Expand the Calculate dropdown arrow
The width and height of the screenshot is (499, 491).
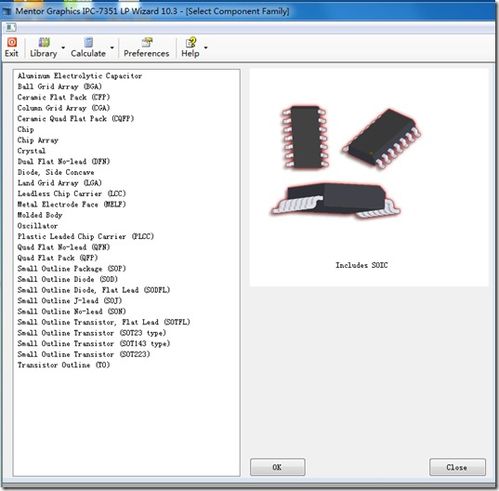[112, 48]
